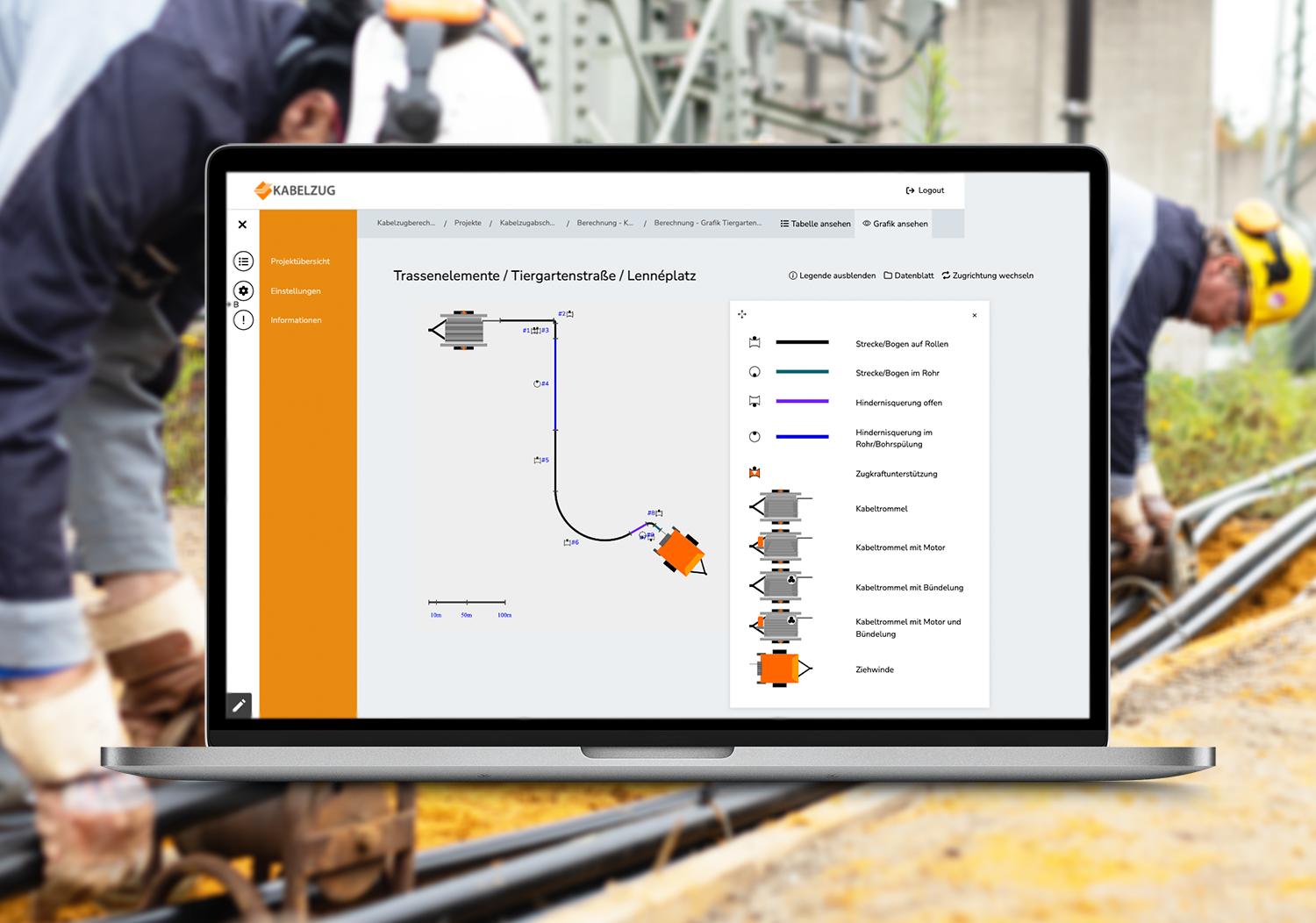The image size is (1316, 923).
Task: Close the legend panel
Action: click(x=974, y=315)
